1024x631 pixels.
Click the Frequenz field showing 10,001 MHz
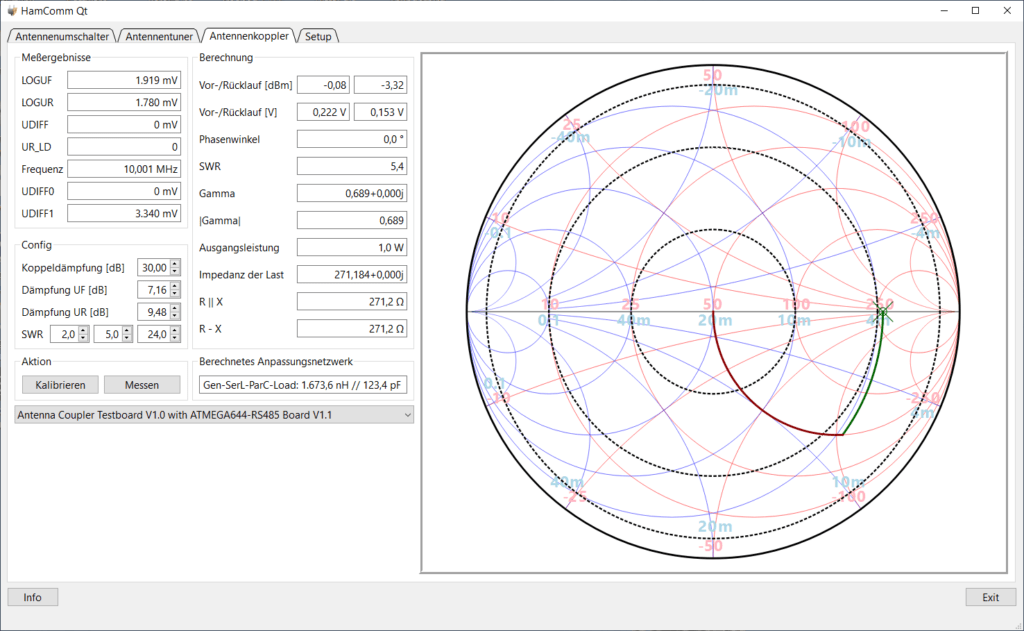pyautogui.click(x=124, y=169)
